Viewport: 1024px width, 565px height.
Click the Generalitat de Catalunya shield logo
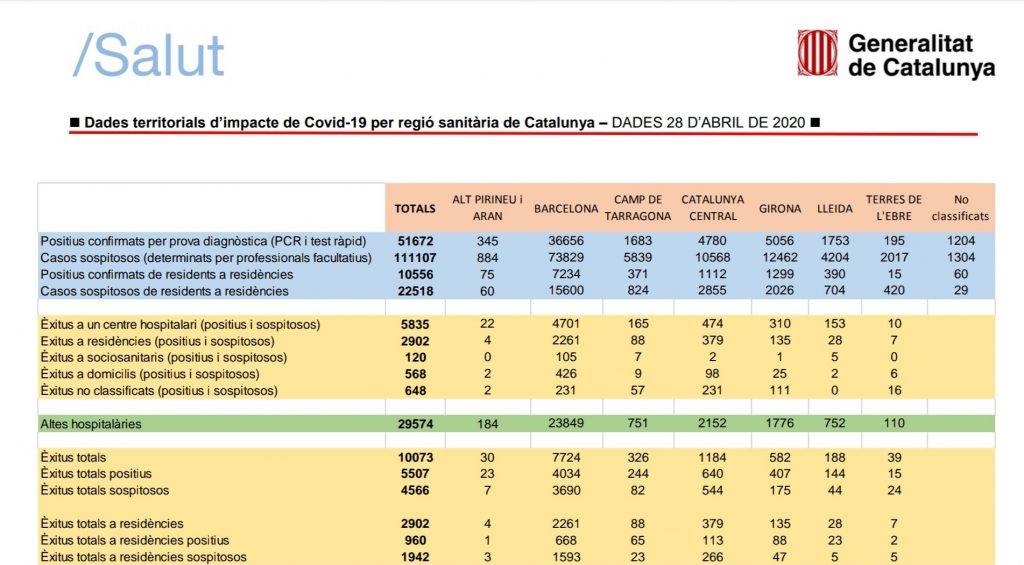tap(817, 54)
